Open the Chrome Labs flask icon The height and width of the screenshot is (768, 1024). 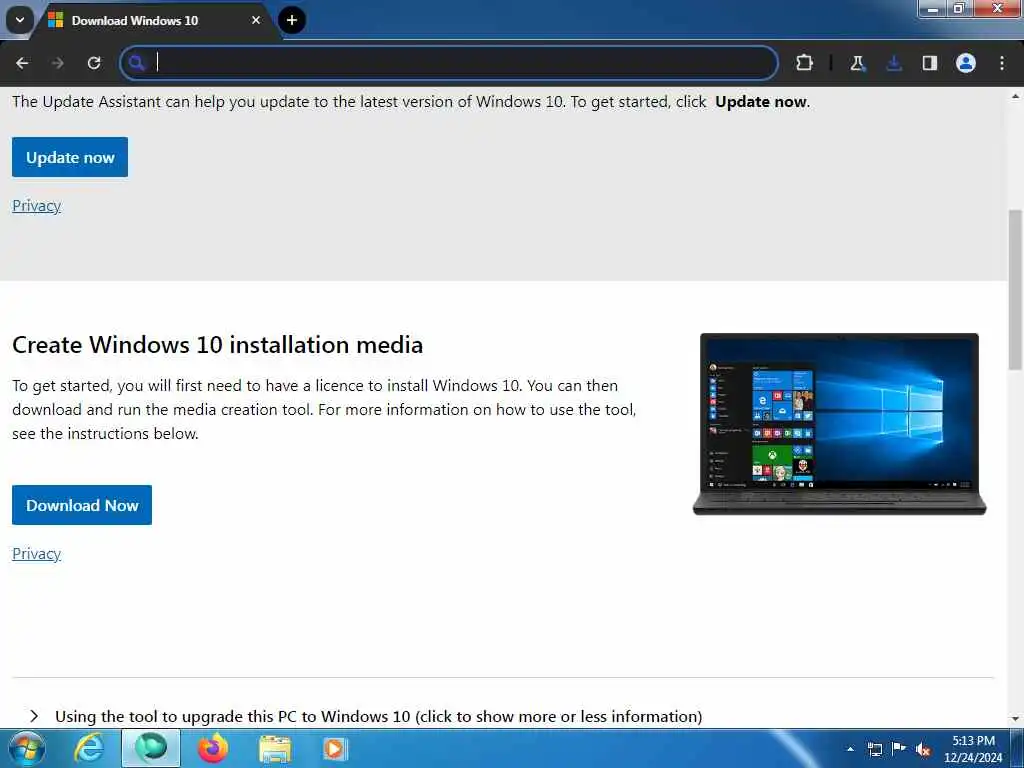[x=857, y=63]
